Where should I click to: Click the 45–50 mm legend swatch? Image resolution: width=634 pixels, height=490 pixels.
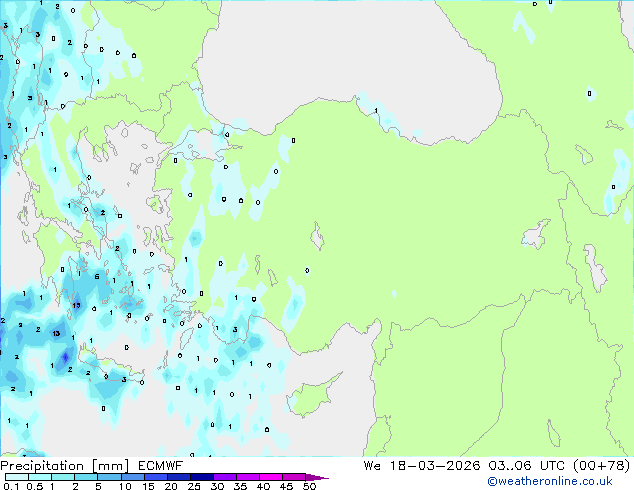294,477
